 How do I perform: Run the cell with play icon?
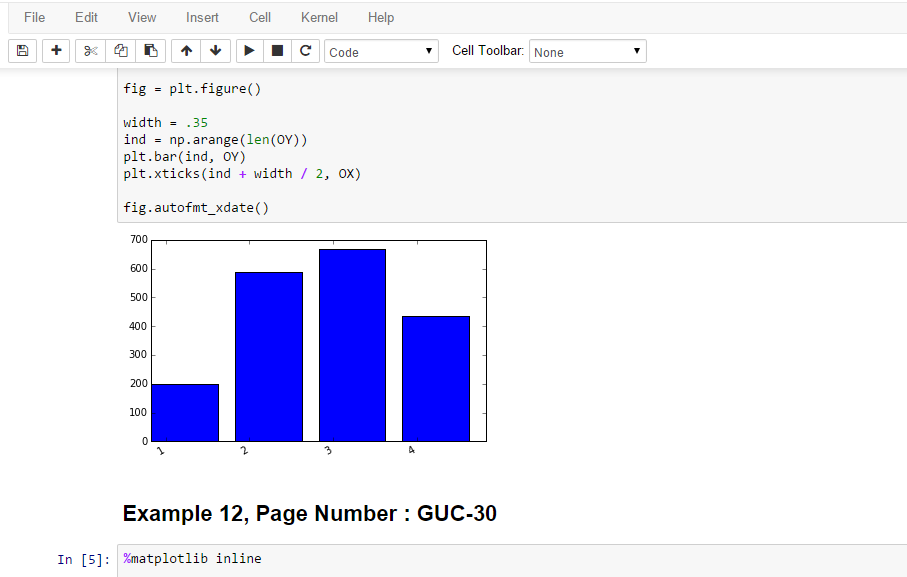[250, 51]
